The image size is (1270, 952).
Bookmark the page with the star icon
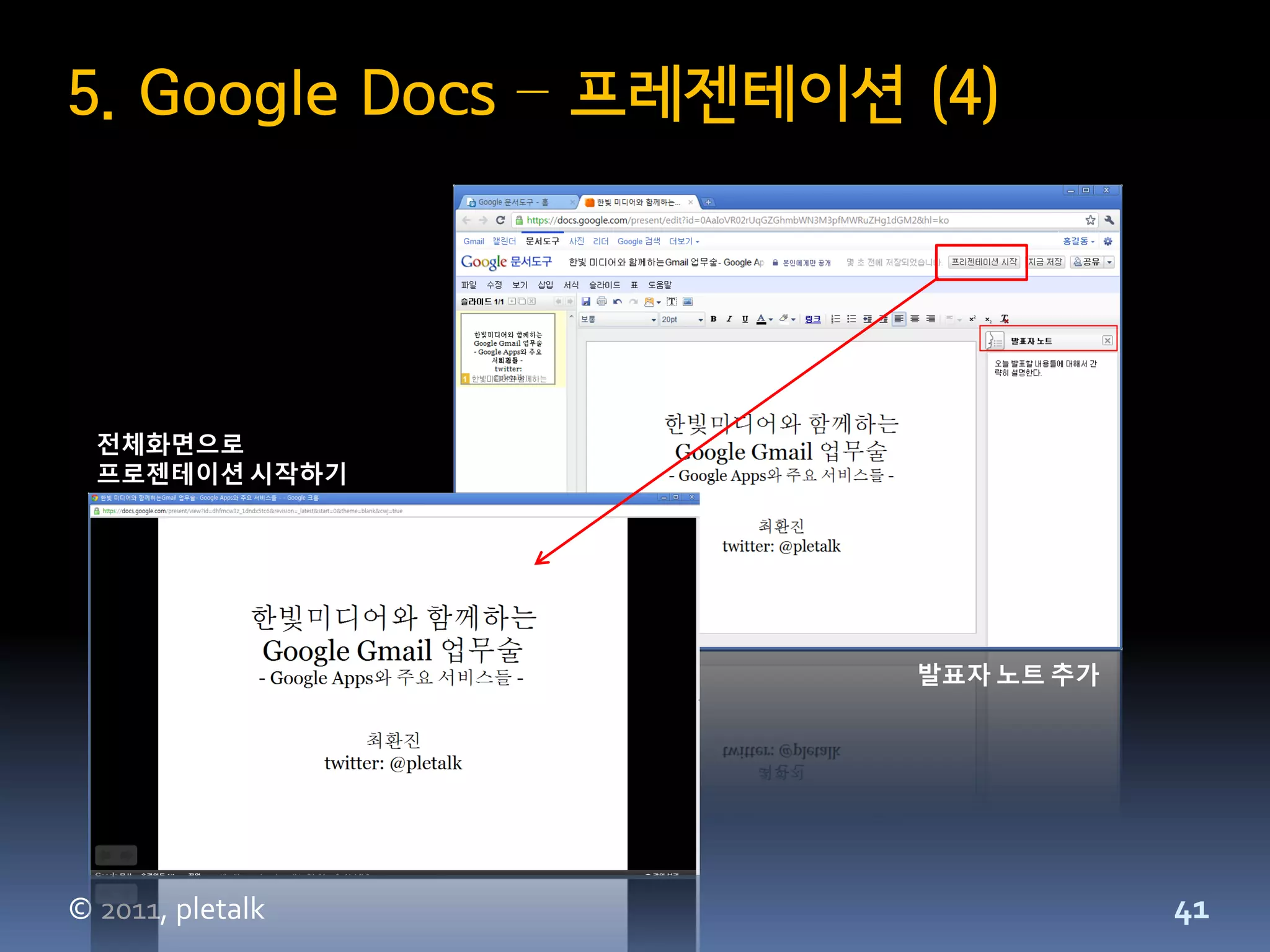coord(1091,221)
